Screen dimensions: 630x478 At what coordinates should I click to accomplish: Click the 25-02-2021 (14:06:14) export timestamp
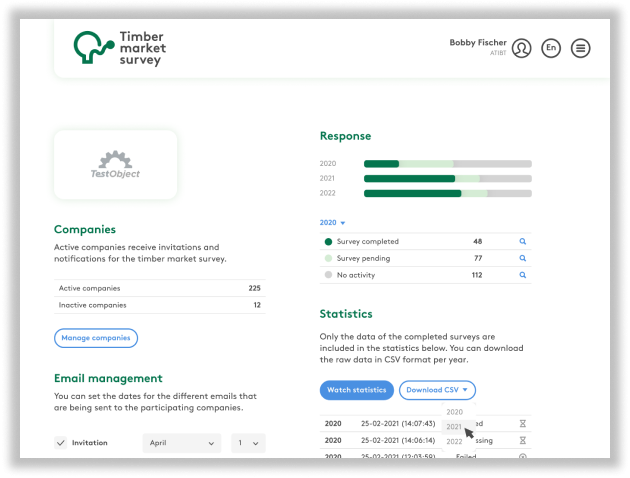(398, 440)
